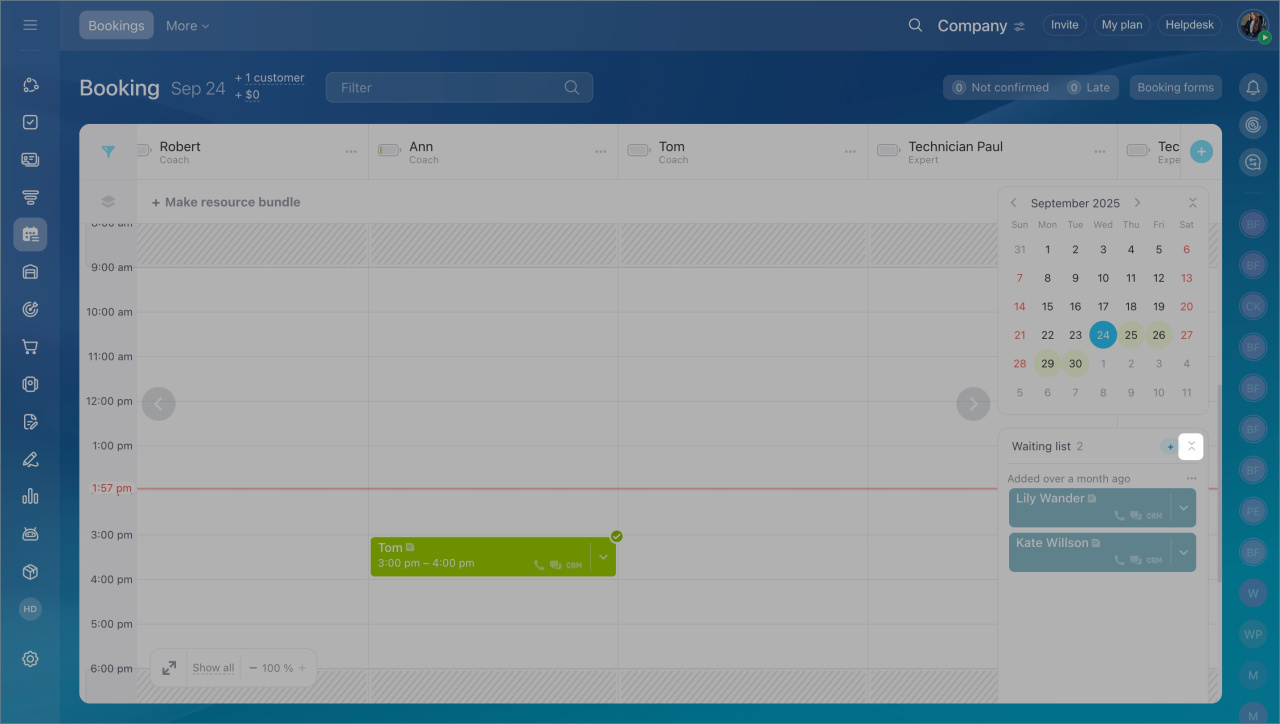Select September 25 in the calendar
1280x724 pixels.
tap(1131, 335)
